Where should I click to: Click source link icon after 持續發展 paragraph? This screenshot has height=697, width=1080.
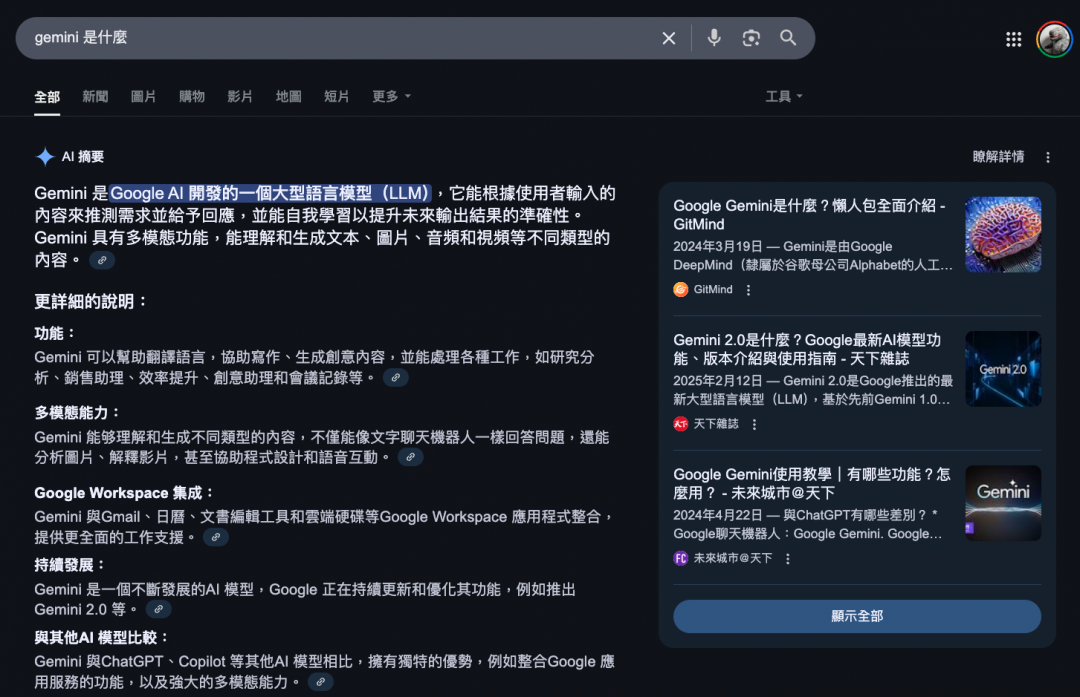point(158,610)
